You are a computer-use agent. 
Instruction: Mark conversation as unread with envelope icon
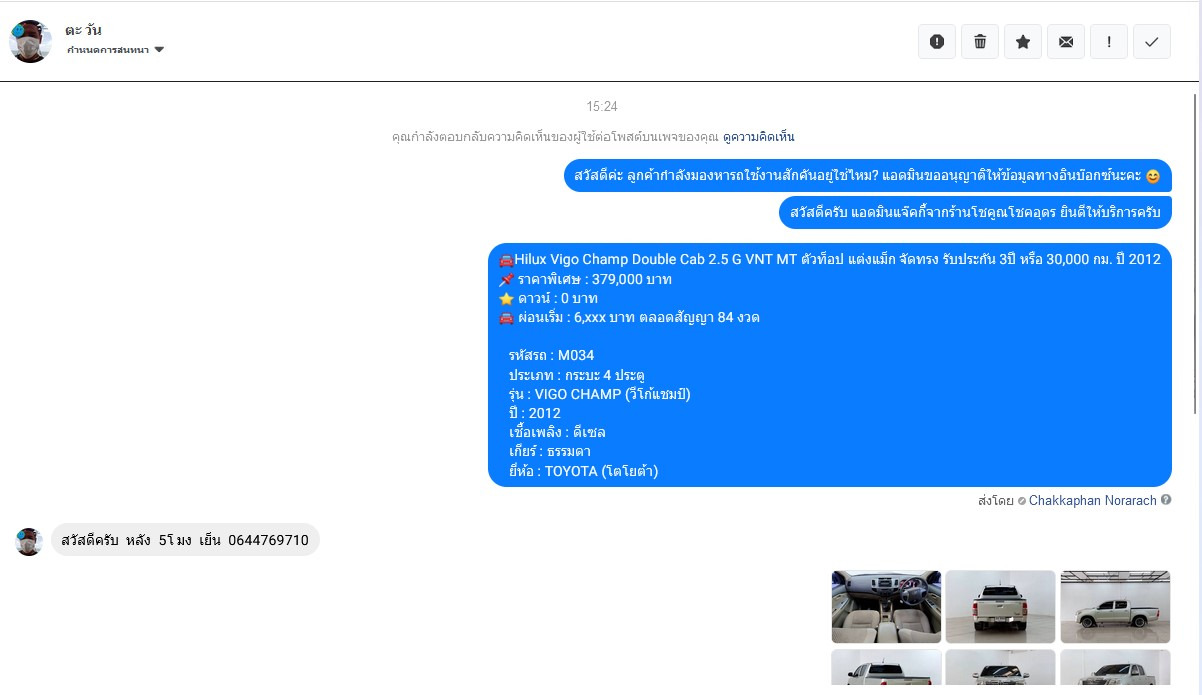[1066, 42]
